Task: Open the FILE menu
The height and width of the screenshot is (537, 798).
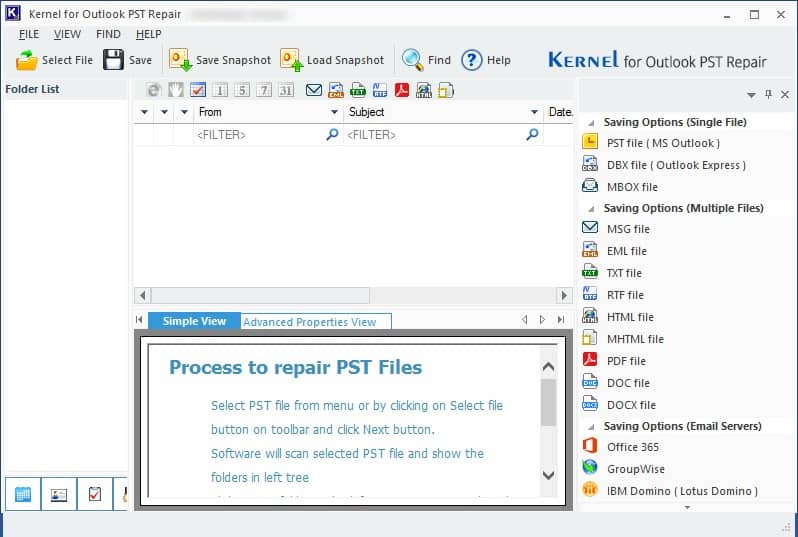Action: 29,34
